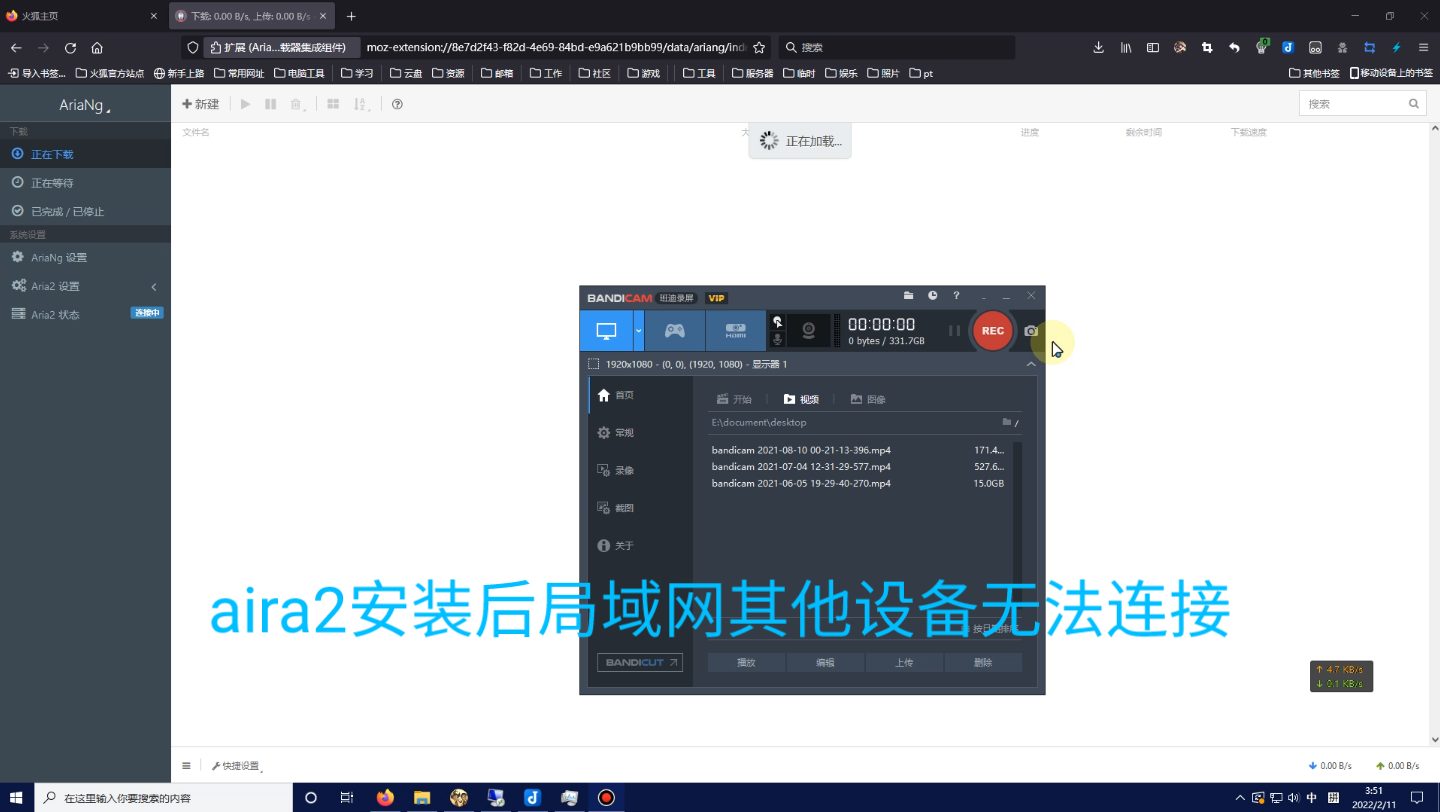Image resolution: width=1440 pixels, height=812 pixels.
Task: Bookmark this page with star icon
Action: (x=759, y=48)
